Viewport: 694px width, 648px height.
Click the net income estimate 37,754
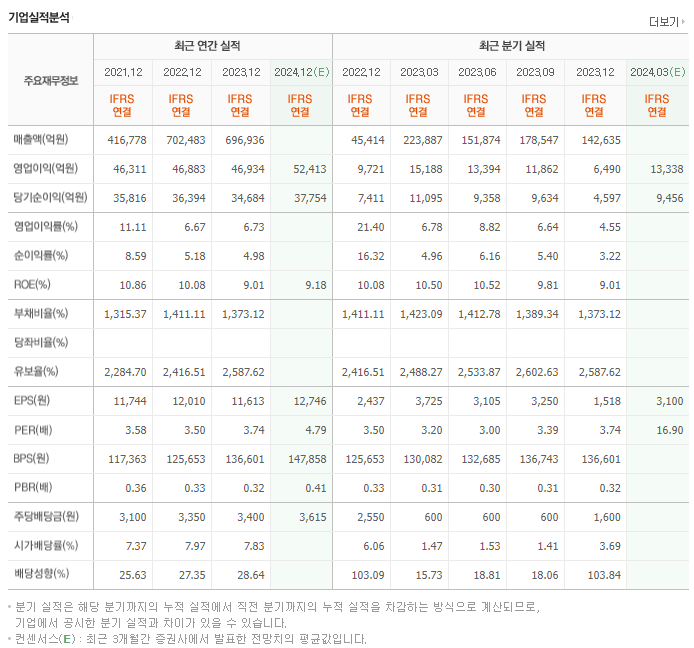tap(310, 198)
